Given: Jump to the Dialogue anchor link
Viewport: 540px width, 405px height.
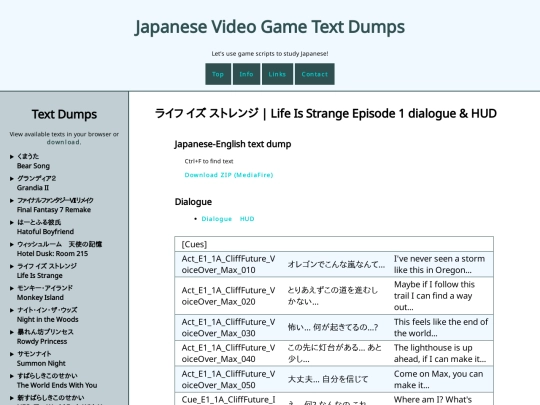Looking at the screenshot, I should (217, 219).
